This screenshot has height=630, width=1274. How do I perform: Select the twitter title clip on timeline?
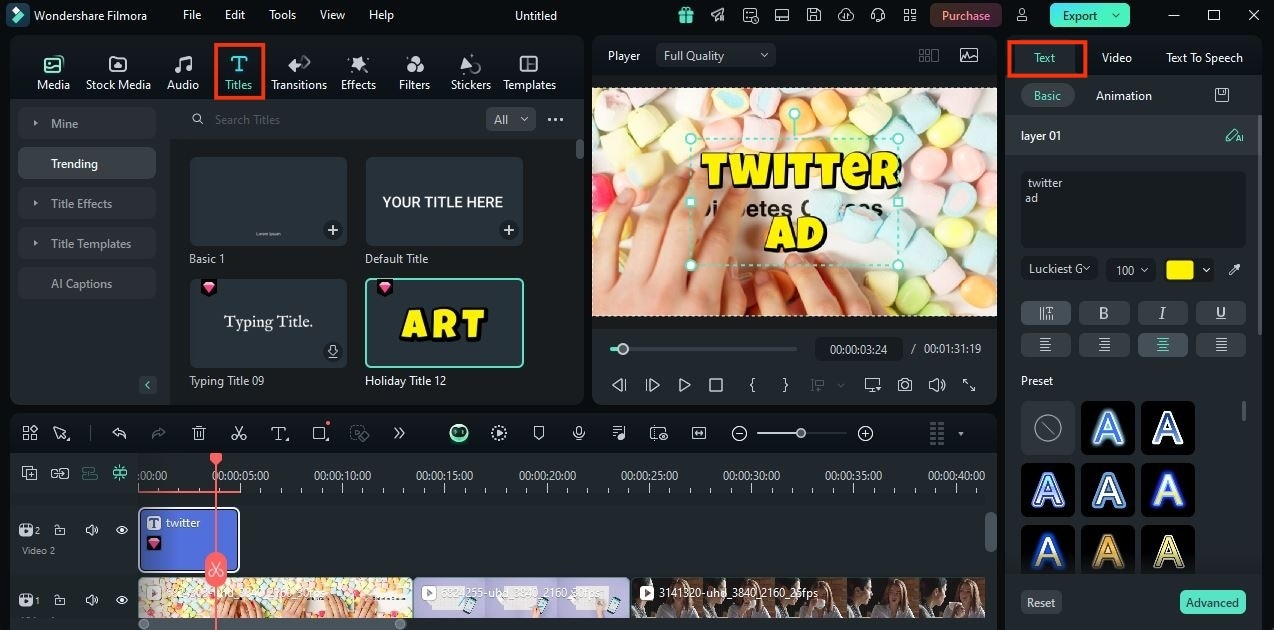189,540
